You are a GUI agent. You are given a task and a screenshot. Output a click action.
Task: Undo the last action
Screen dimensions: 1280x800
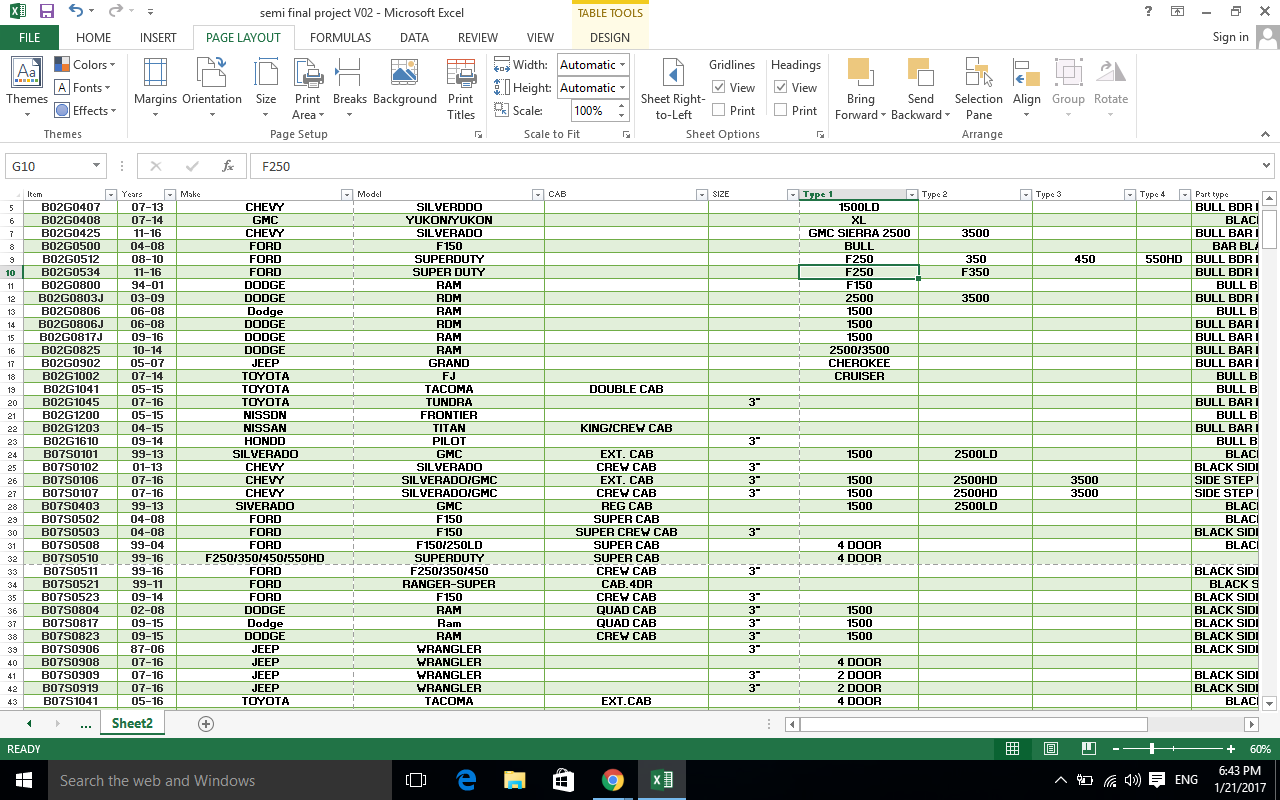(x=76, y=11)
